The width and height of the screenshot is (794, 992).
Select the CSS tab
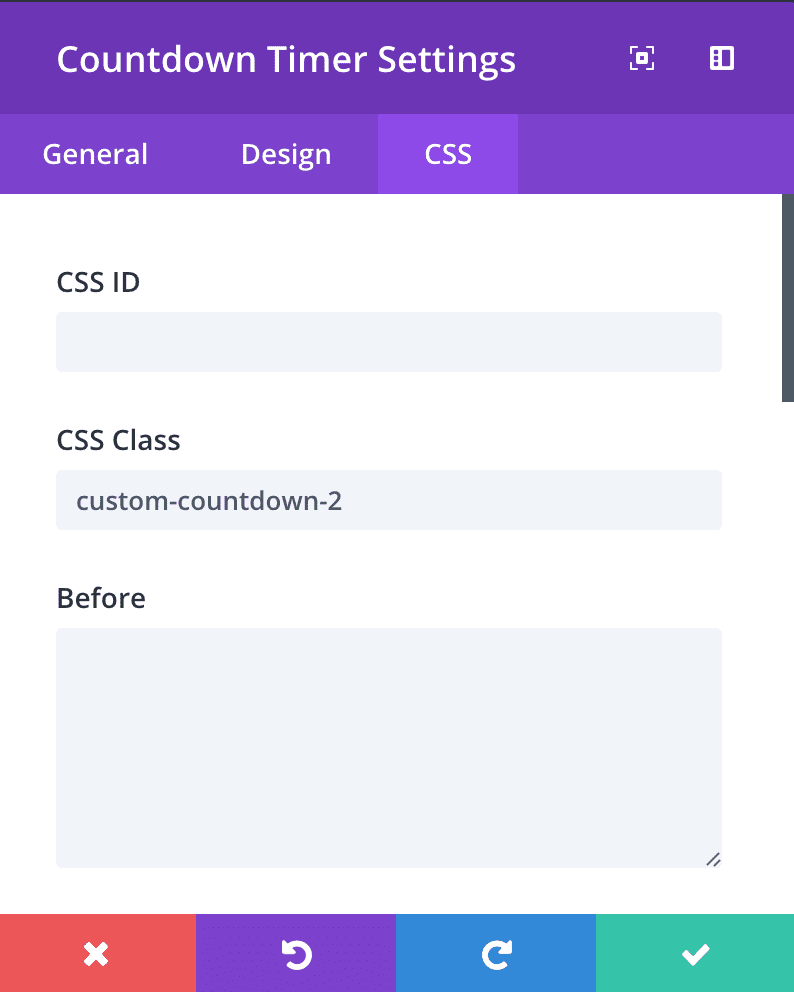click(x=447, y=154)
